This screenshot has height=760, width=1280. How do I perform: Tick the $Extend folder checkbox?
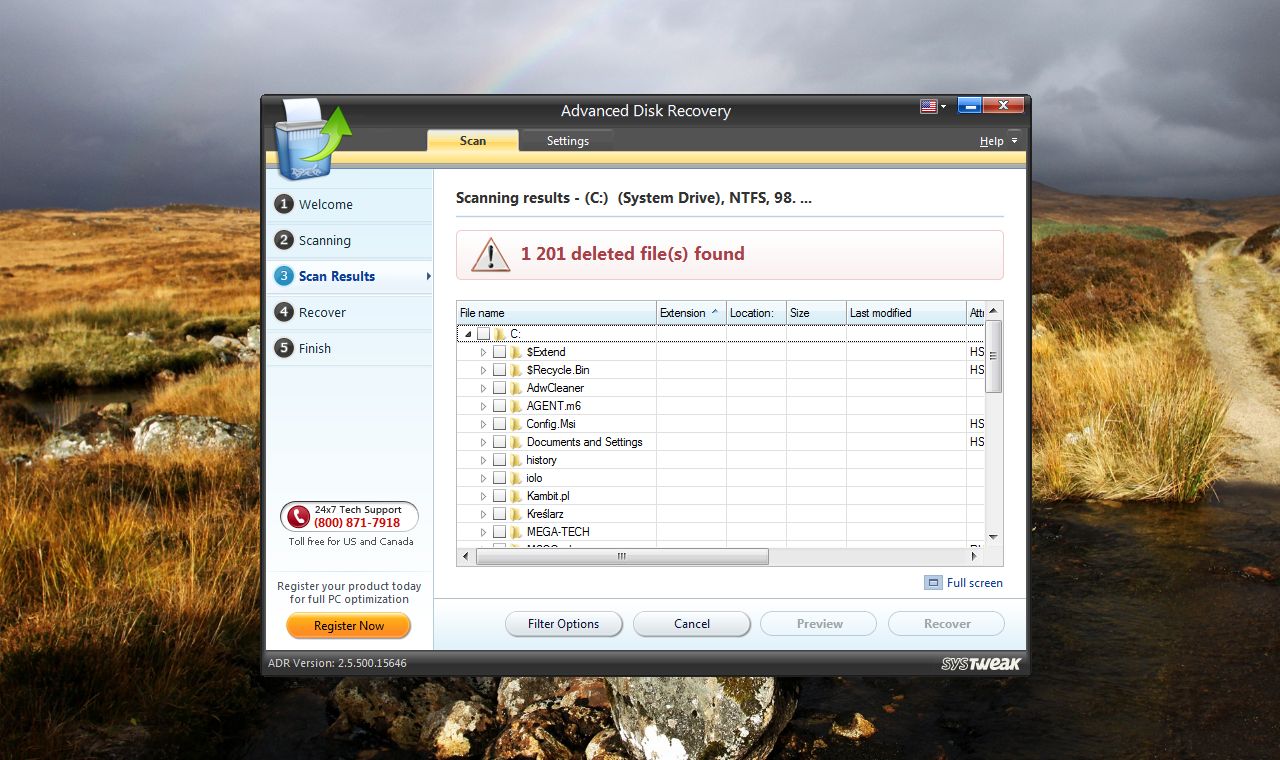[499, 352]
